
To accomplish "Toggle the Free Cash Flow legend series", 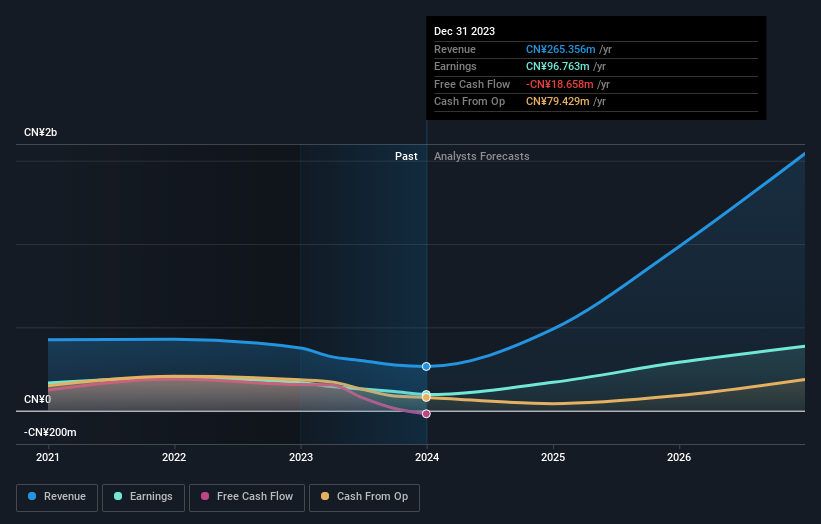I will point(247,497).
